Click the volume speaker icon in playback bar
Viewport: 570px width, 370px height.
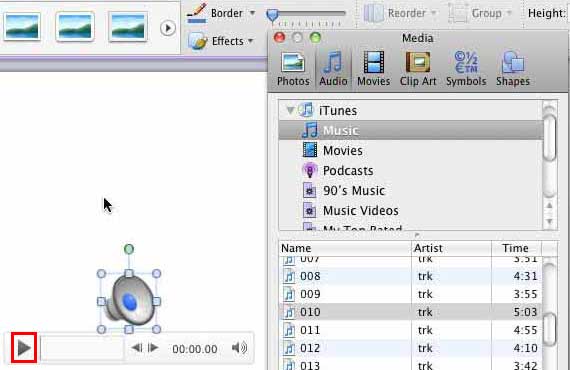click(239, 348)
